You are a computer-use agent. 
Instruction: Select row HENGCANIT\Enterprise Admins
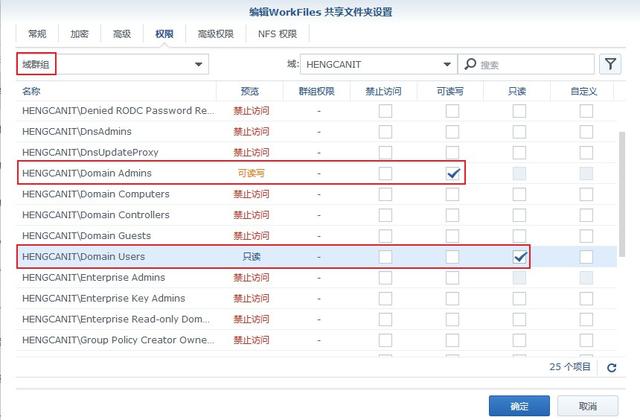tap(316, 278)
